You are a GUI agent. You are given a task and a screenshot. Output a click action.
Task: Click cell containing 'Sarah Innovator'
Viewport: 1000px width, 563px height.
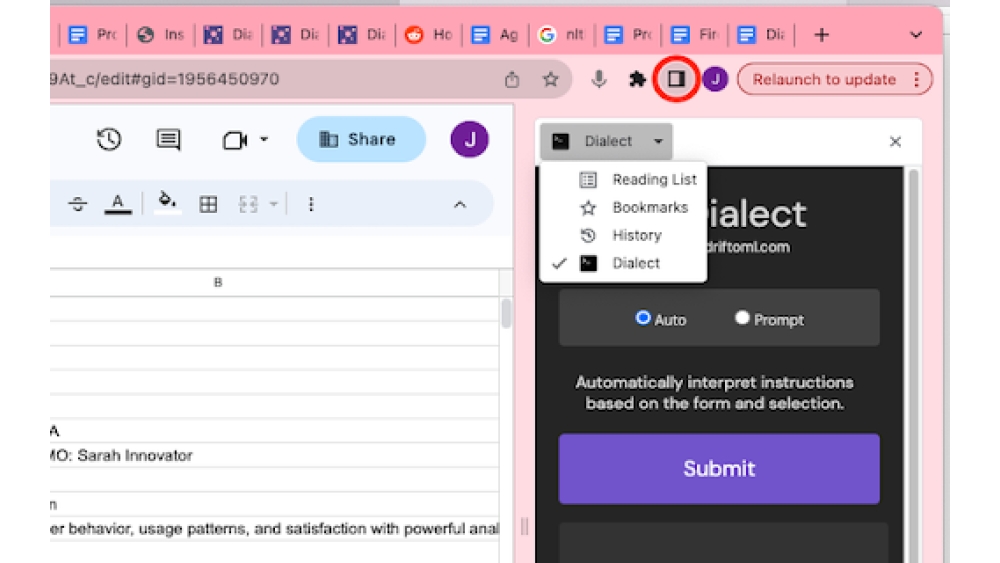click(274, 455)
